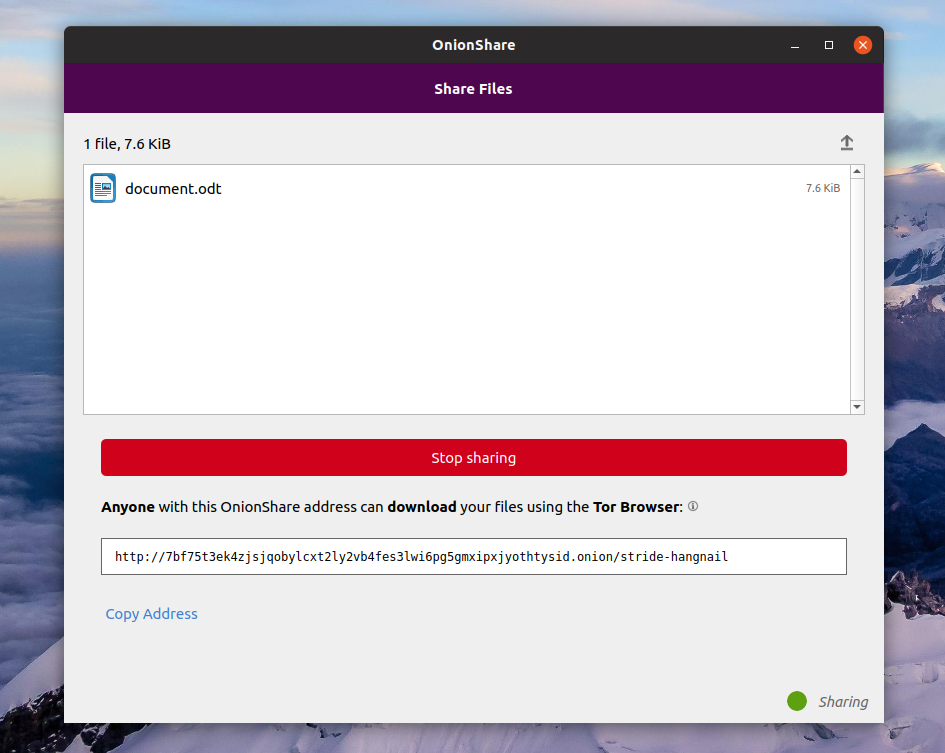
Task: Maximize the OnionShare window
Action: coord(829,45)
